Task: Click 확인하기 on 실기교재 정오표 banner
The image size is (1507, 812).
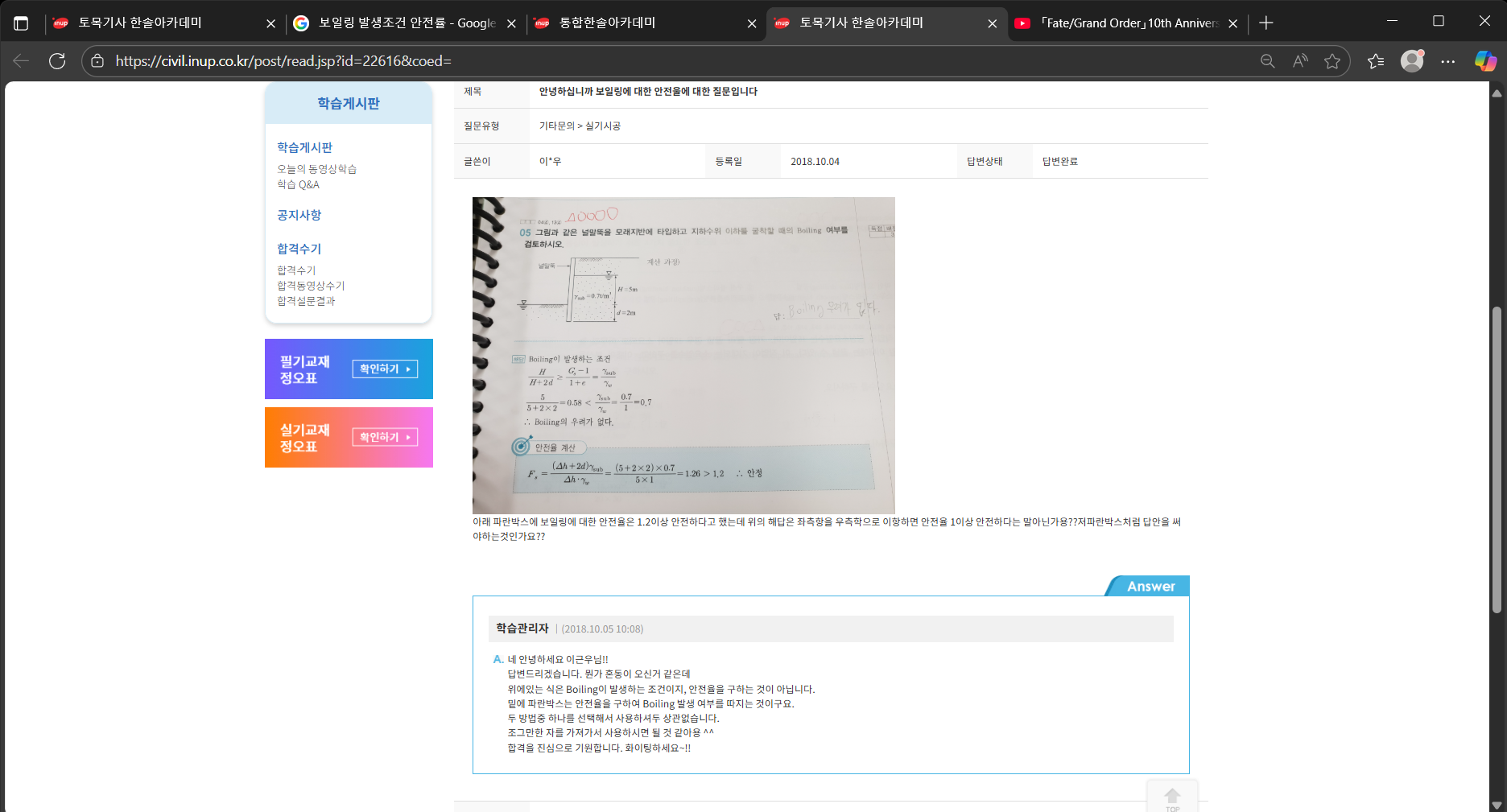Action: pos(385,437)
